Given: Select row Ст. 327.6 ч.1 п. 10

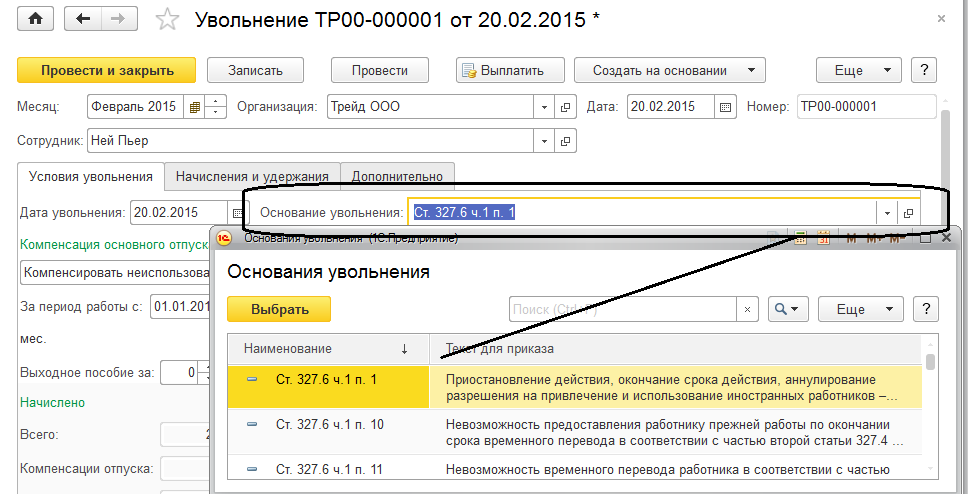Looking at the screenshot, I should coord(574,432).
